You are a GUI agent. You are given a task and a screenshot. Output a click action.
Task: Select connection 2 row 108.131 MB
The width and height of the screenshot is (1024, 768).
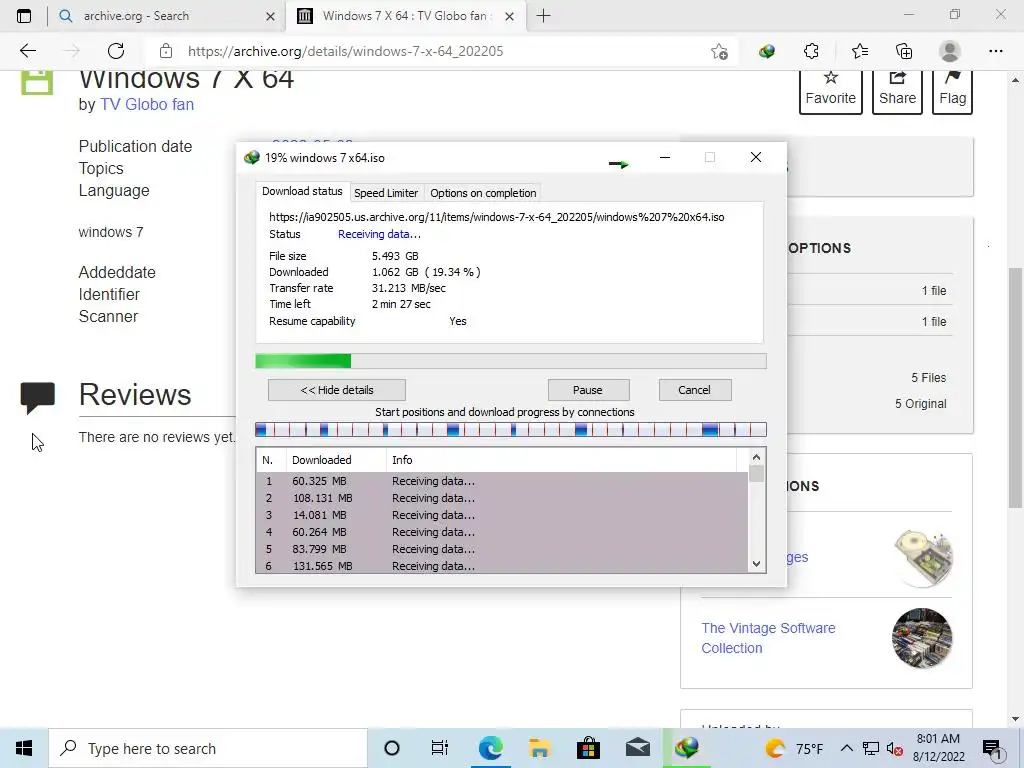pos(502,498)
